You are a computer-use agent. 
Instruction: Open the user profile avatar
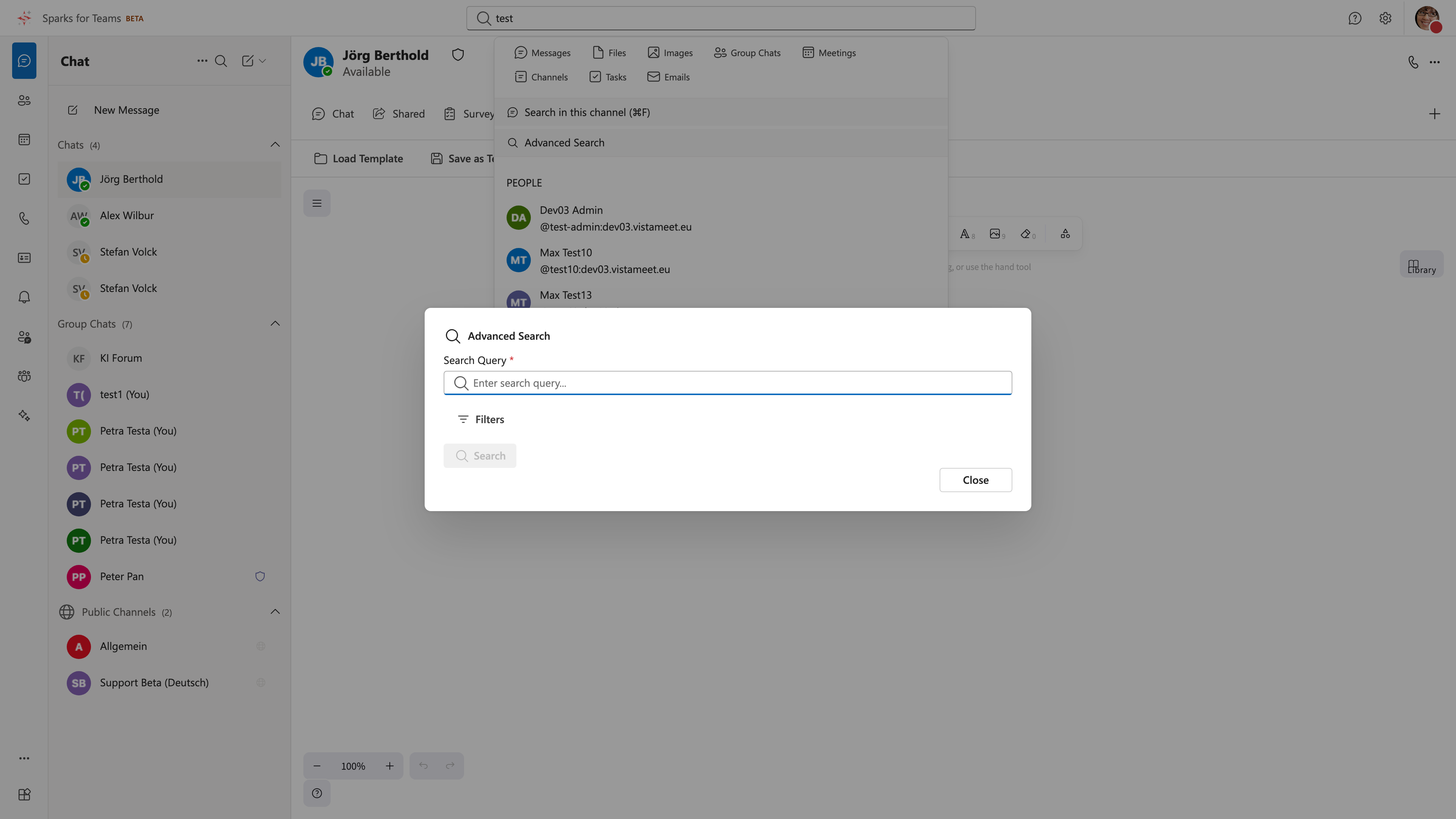(x=1427, y=18)
